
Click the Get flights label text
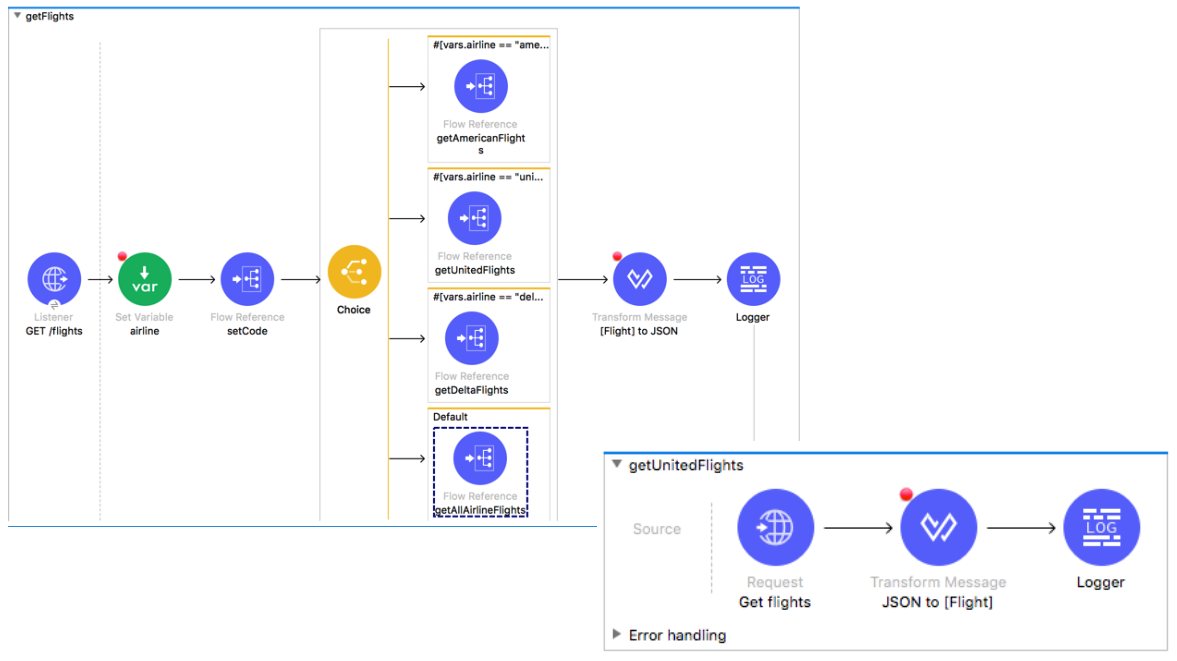(775, 602)
